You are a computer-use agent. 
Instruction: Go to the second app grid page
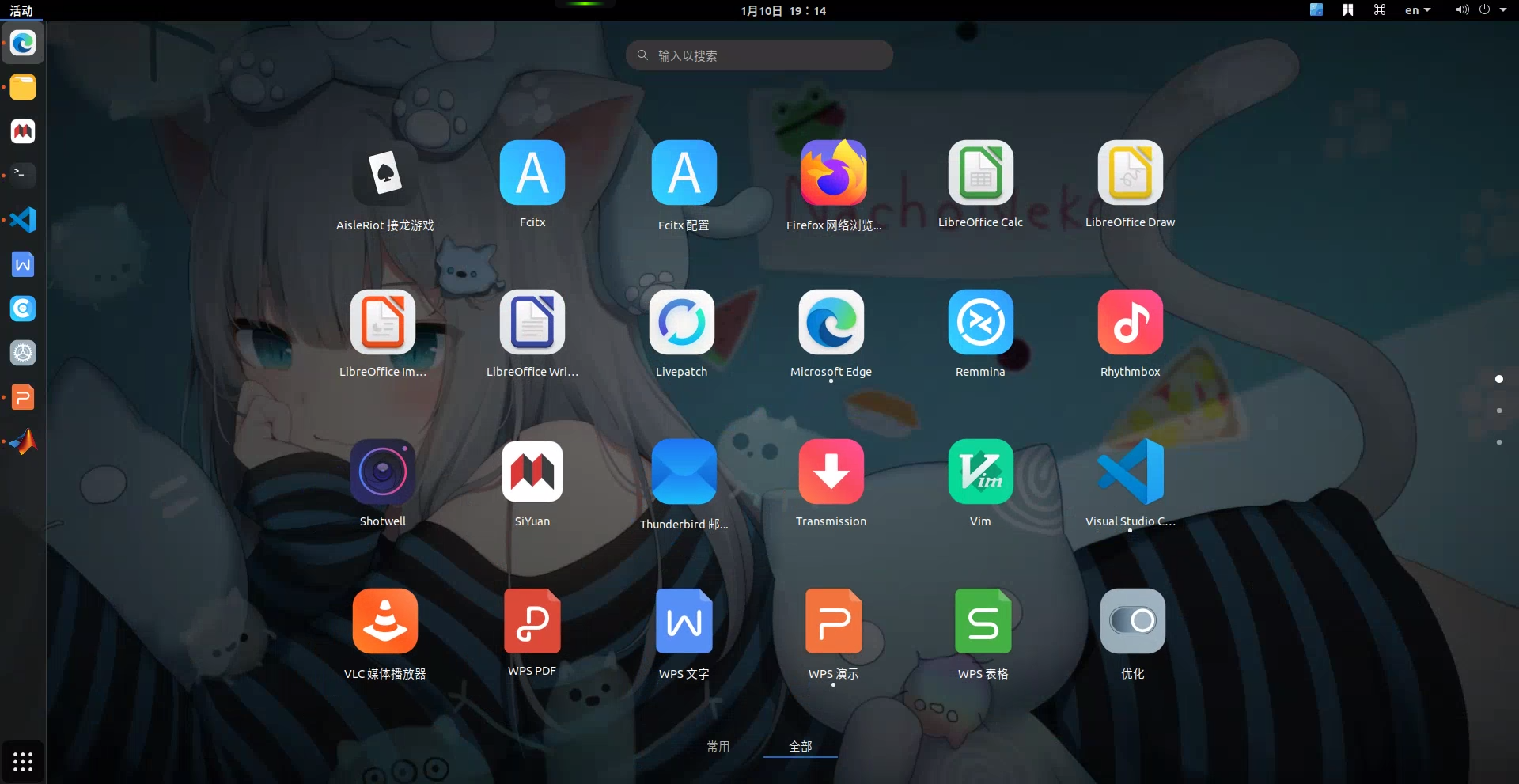[1498, 411]
